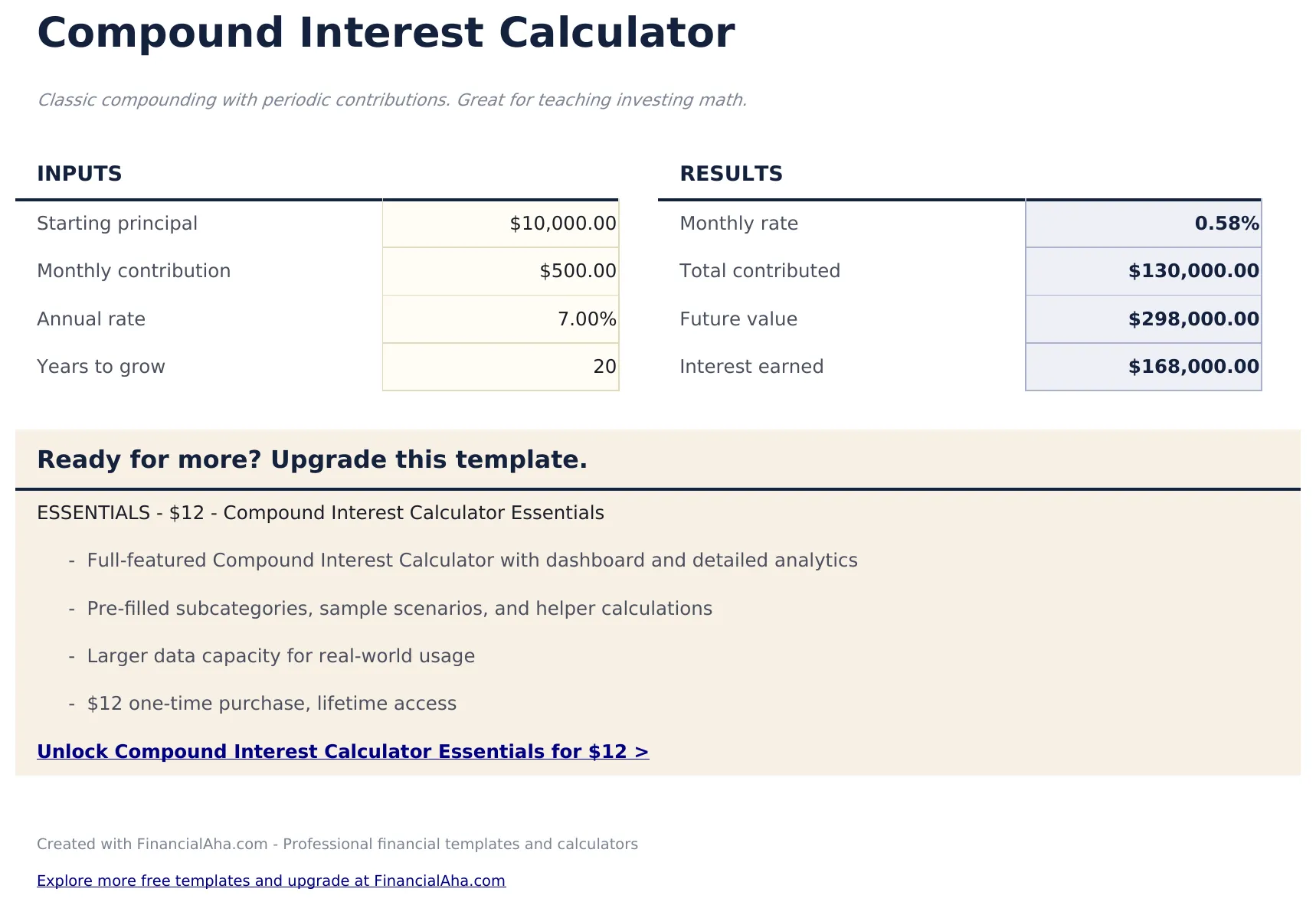Click the Annual rate field showing 7.00%

click(499, 319)
